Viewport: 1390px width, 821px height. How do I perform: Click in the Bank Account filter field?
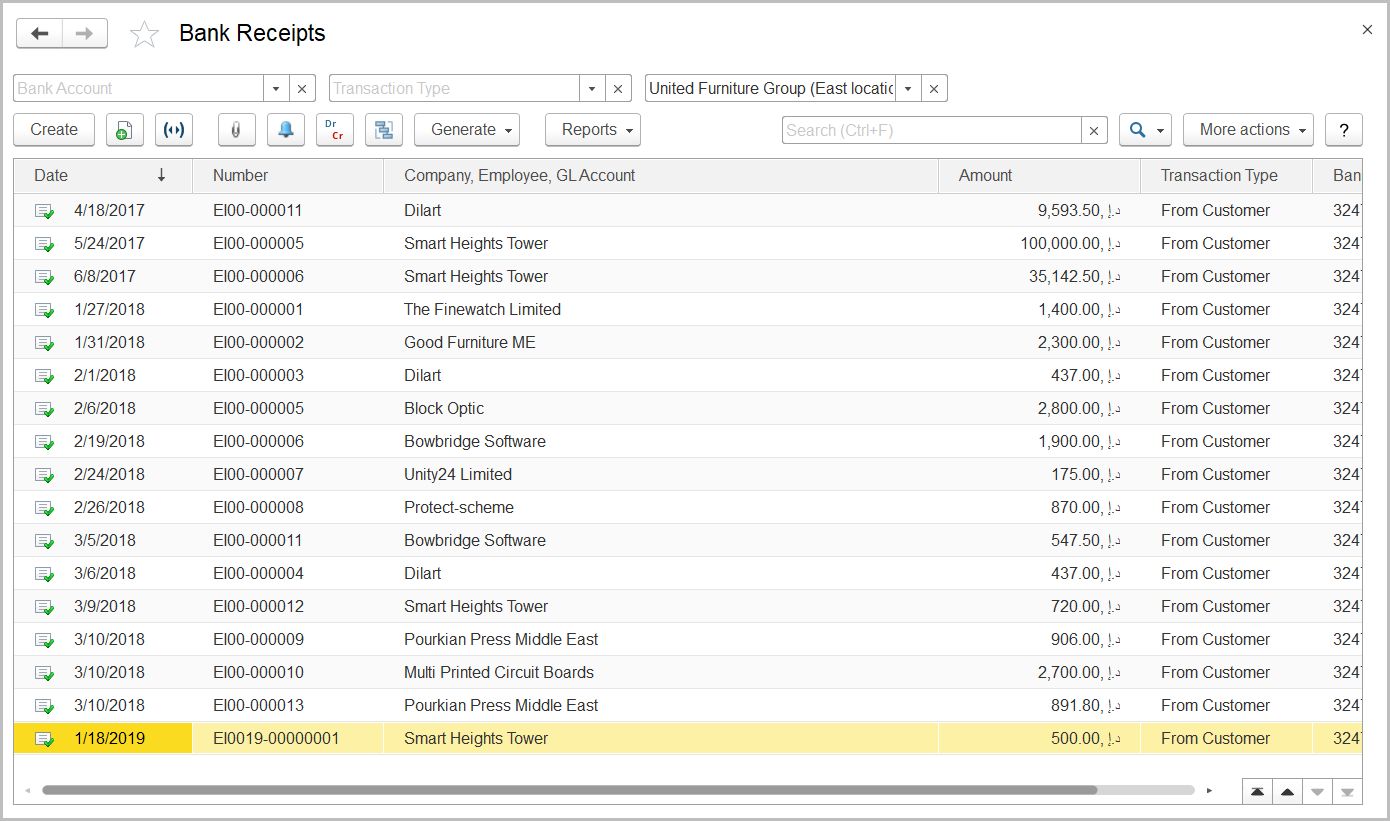(x=139, y=88)
